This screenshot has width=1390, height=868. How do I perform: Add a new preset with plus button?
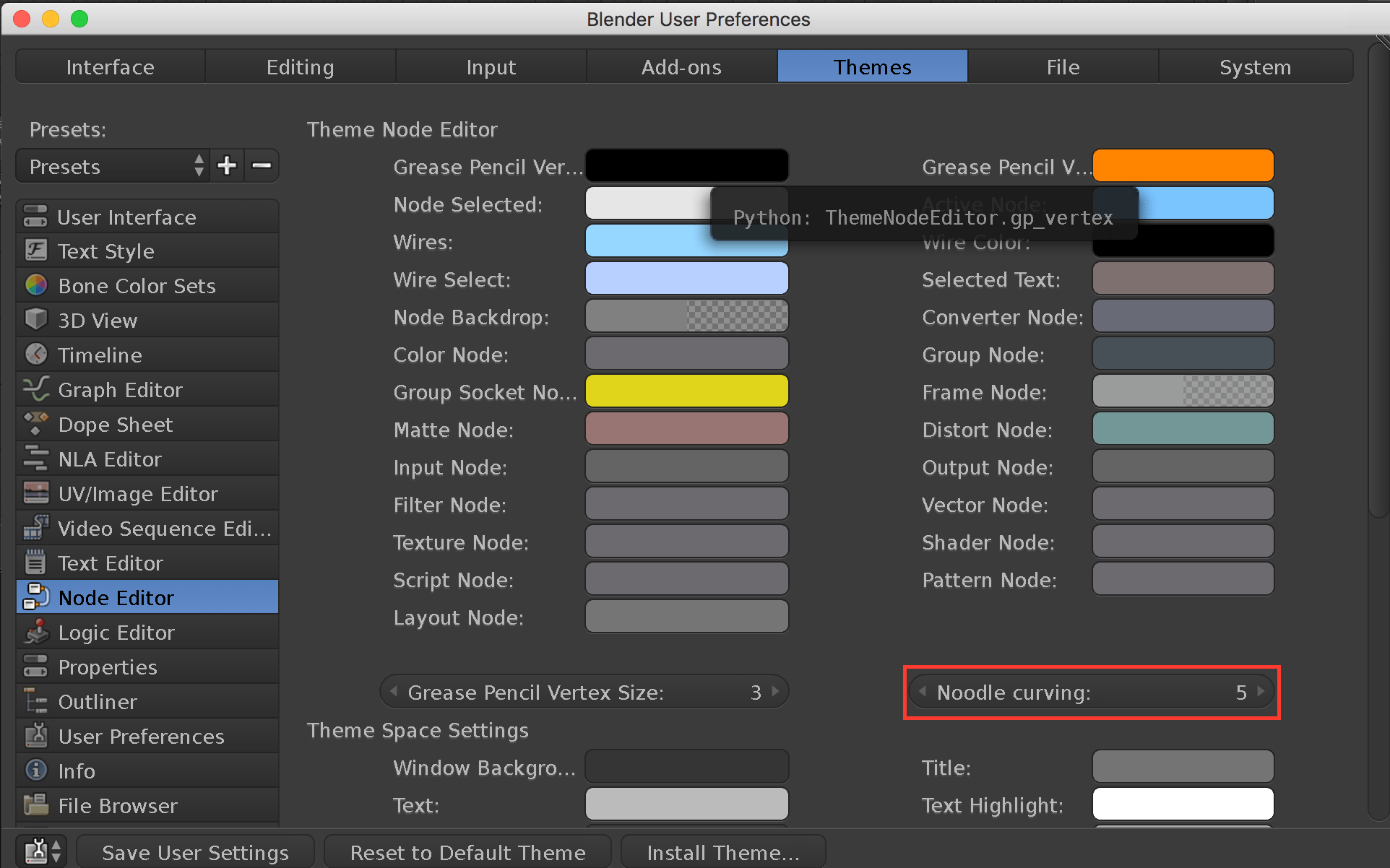[226, 165]
